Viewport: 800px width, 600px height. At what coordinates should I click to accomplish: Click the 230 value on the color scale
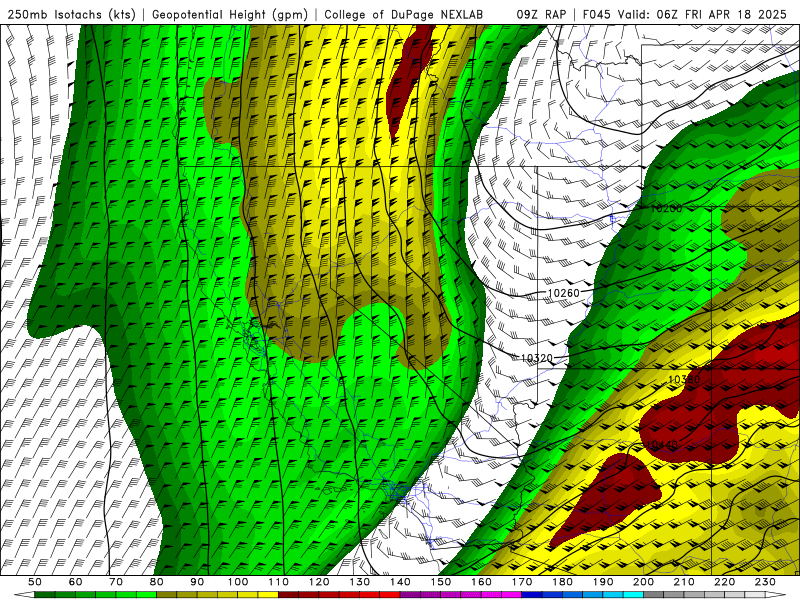pos(765,582)
